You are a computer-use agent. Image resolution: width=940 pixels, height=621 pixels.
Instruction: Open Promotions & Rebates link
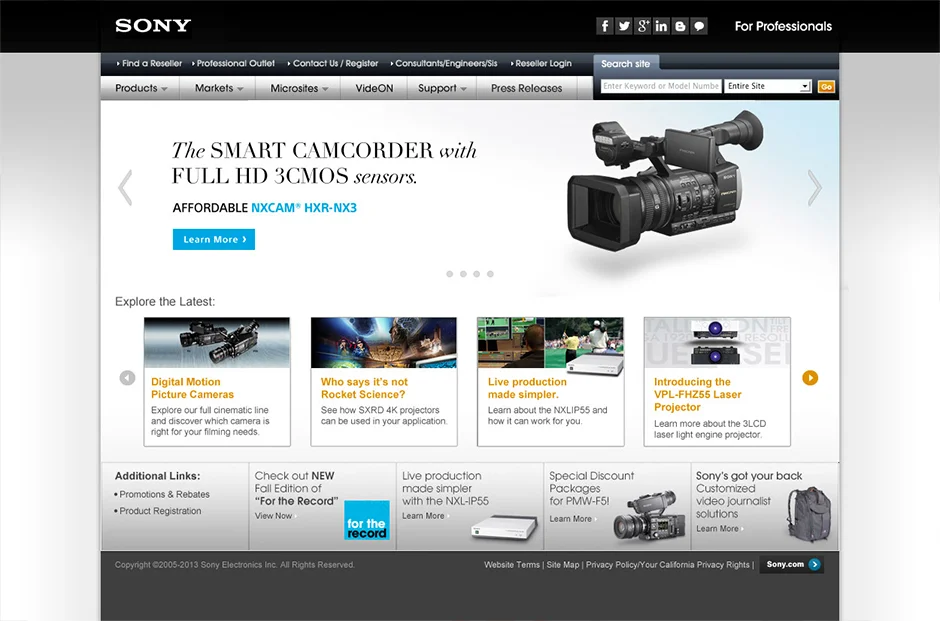[x=164, y=495]
